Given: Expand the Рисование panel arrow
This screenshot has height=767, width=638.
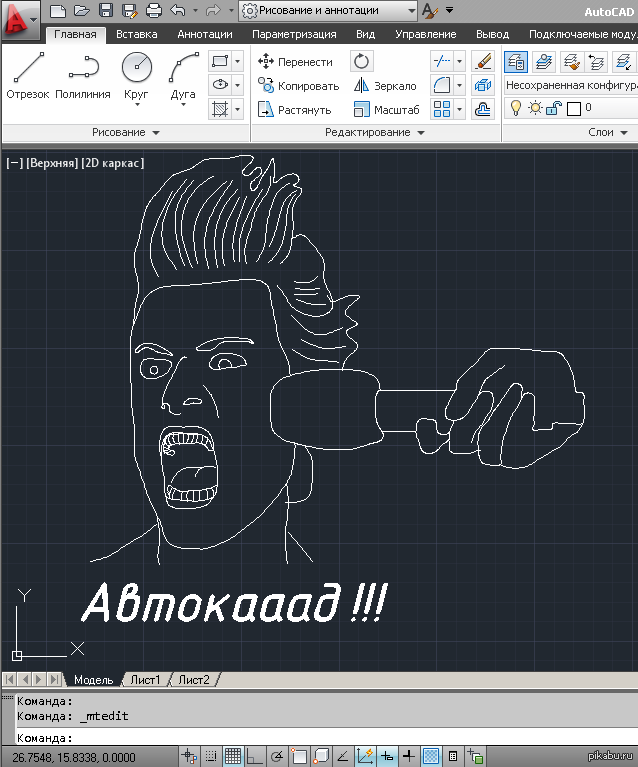Looking at the screenshot, I should click(x=156, y=133).
